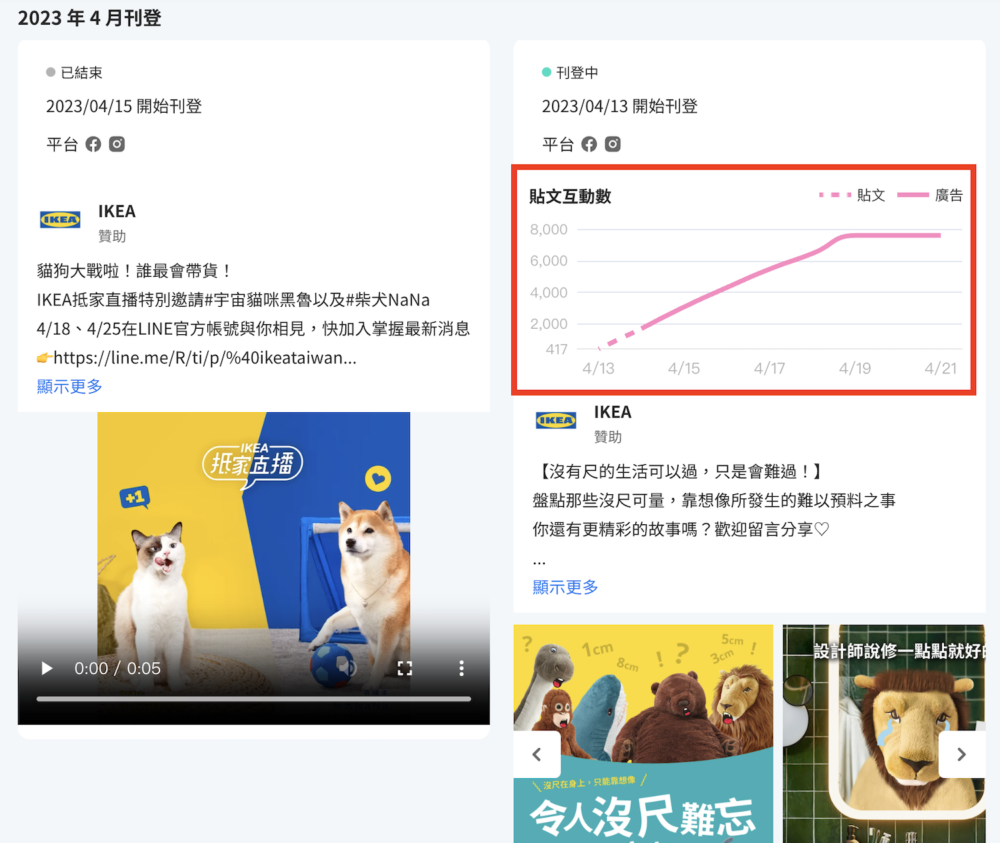Click IKEA logo in the left ad post
The height and width of the screenshot is (843, 1000).
click(60, 220)
